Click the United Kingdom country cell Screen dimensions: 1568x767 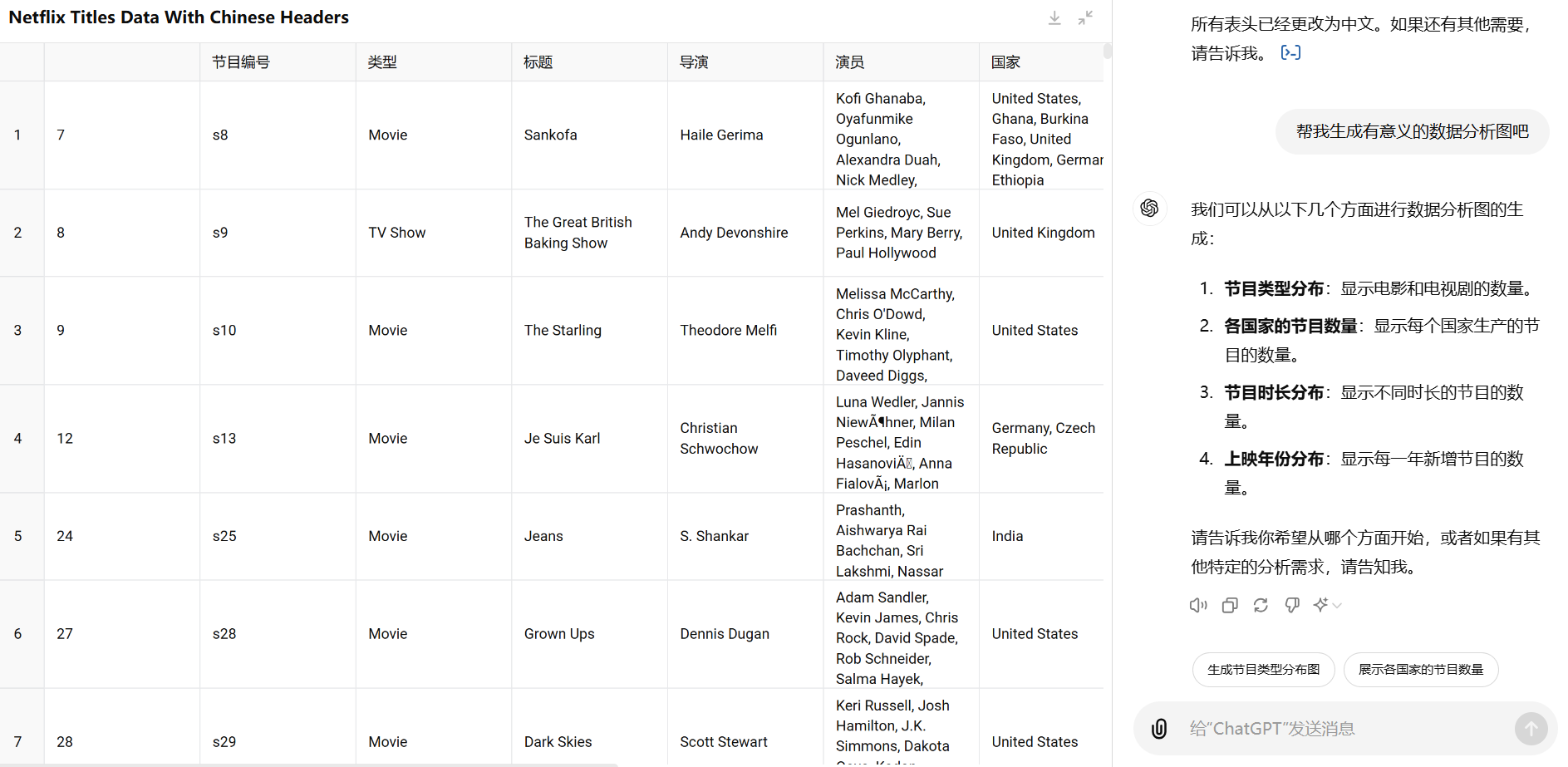[x=1041, y=233]
